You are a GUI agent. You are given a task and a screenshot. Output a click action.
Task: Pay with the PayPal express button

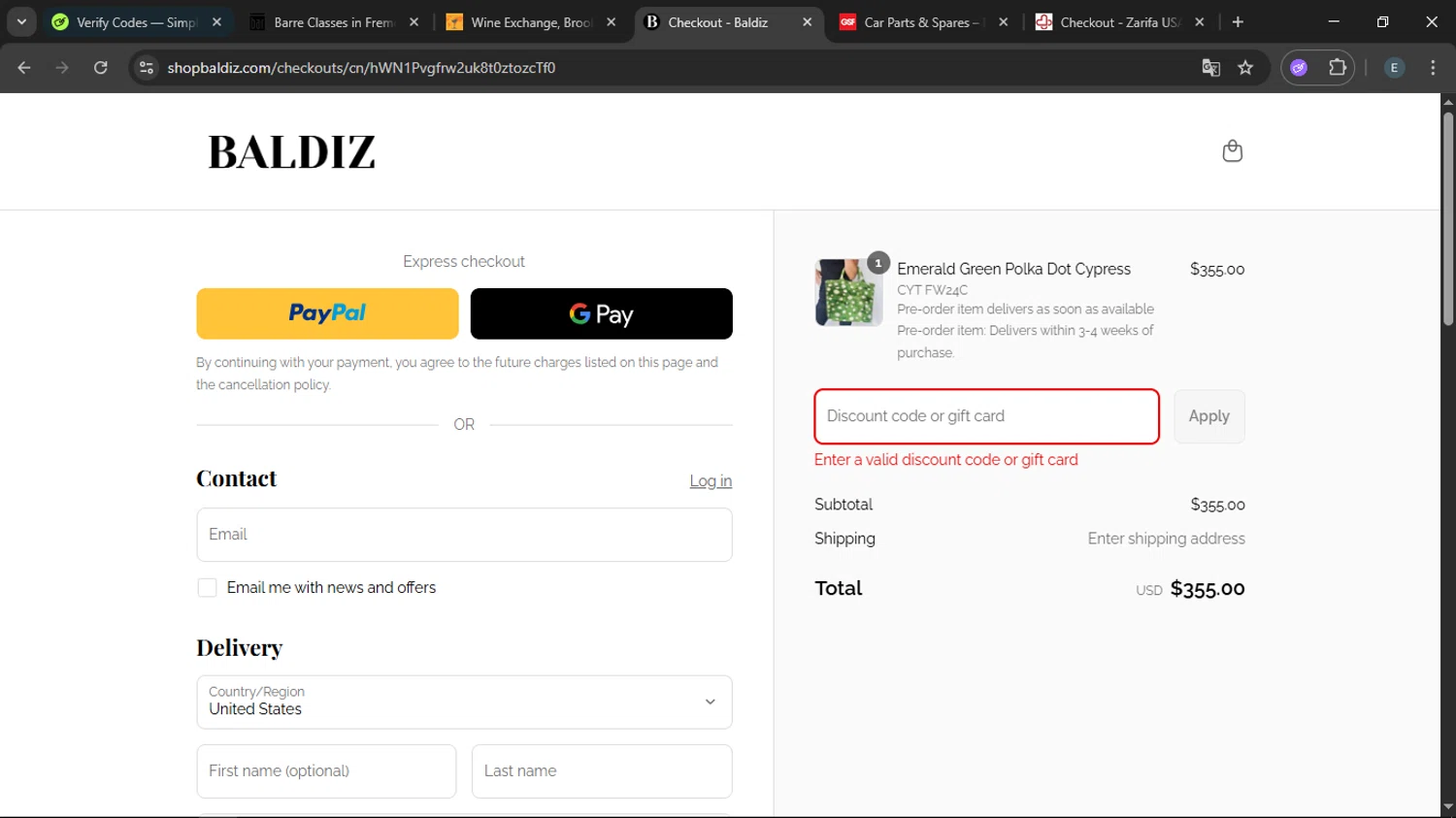click(x=327, y=313)
